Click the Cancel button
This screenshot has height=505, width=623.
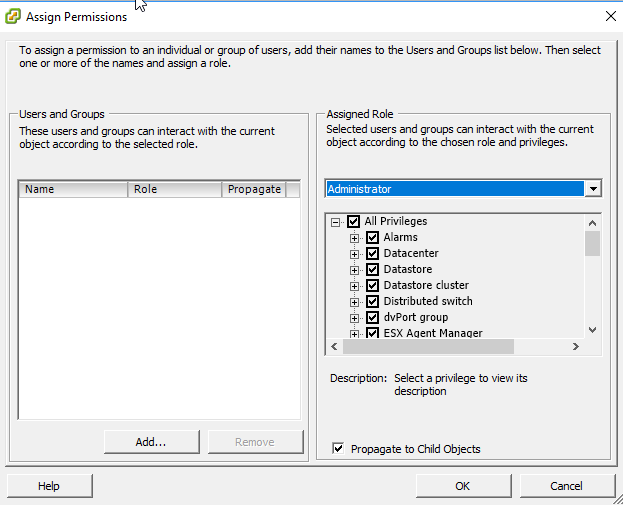[x=567, y=486]
